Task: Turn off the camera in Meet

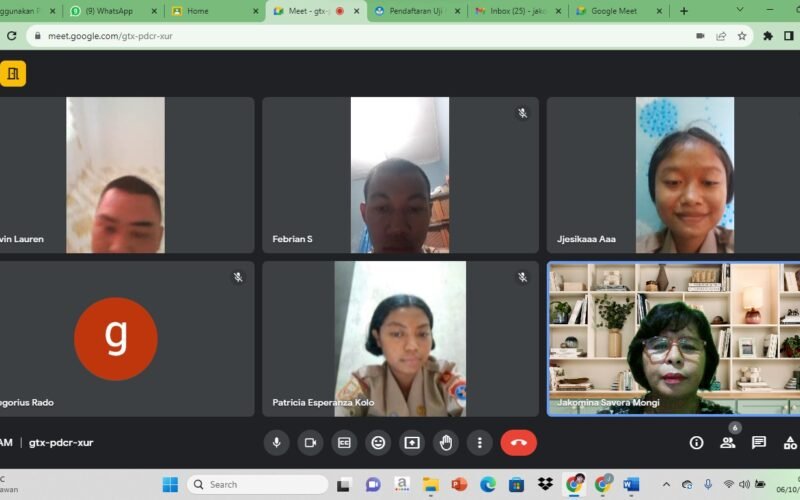Action: (x=310, y=442)
